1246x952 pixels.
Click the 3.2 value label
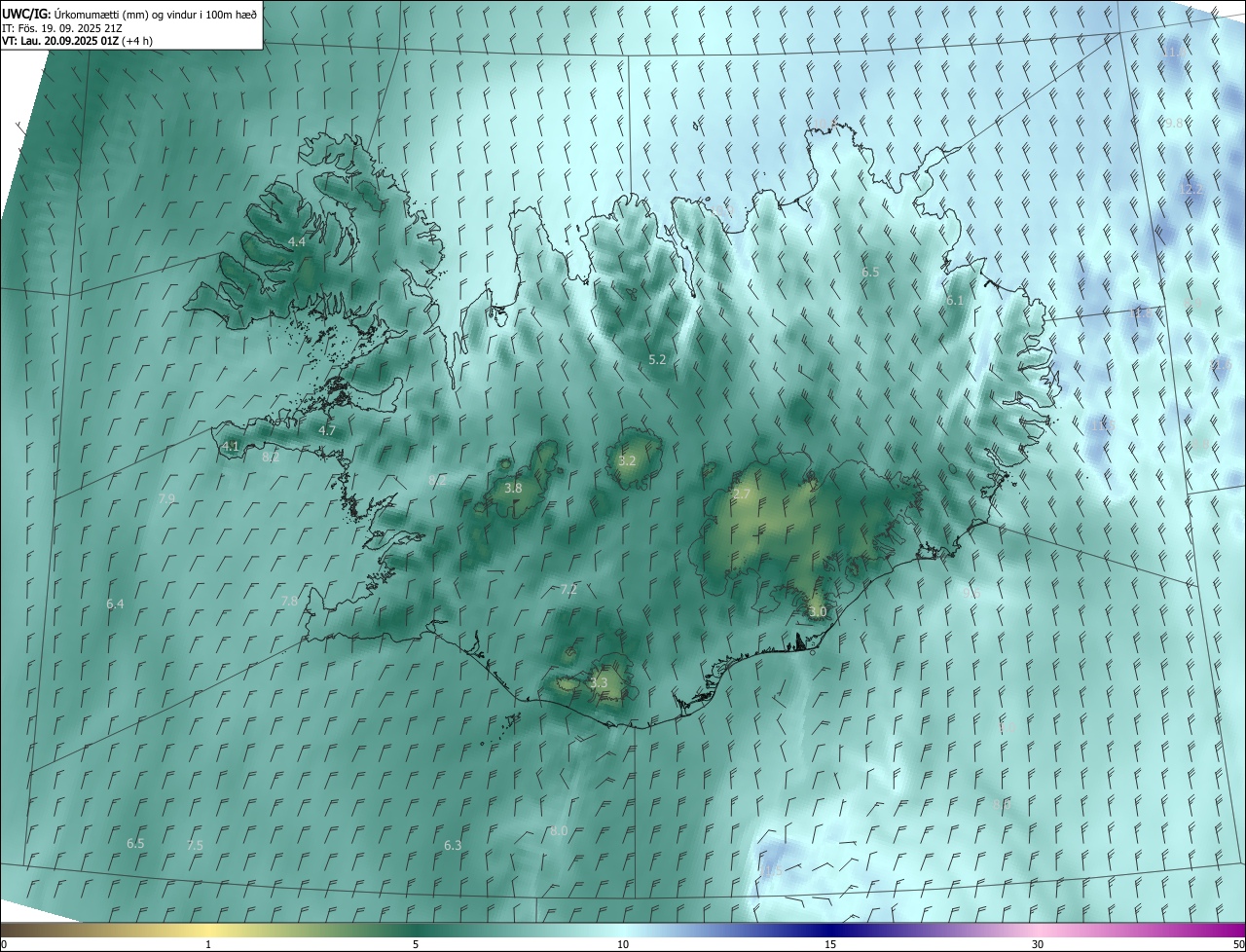tap(627, 460)
